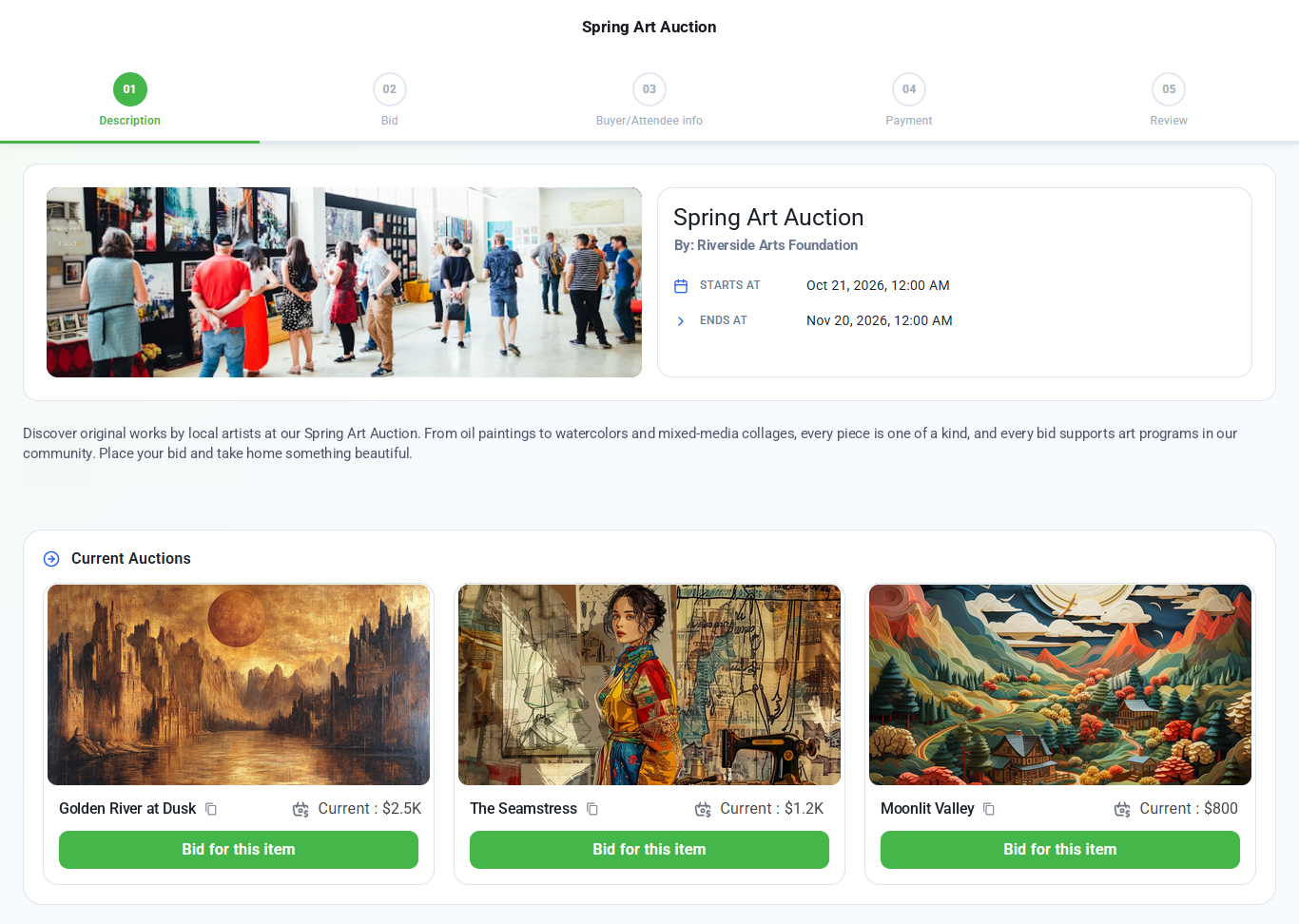
Task: Bid for Golden River at Dusk
Action: click(239, 850)
